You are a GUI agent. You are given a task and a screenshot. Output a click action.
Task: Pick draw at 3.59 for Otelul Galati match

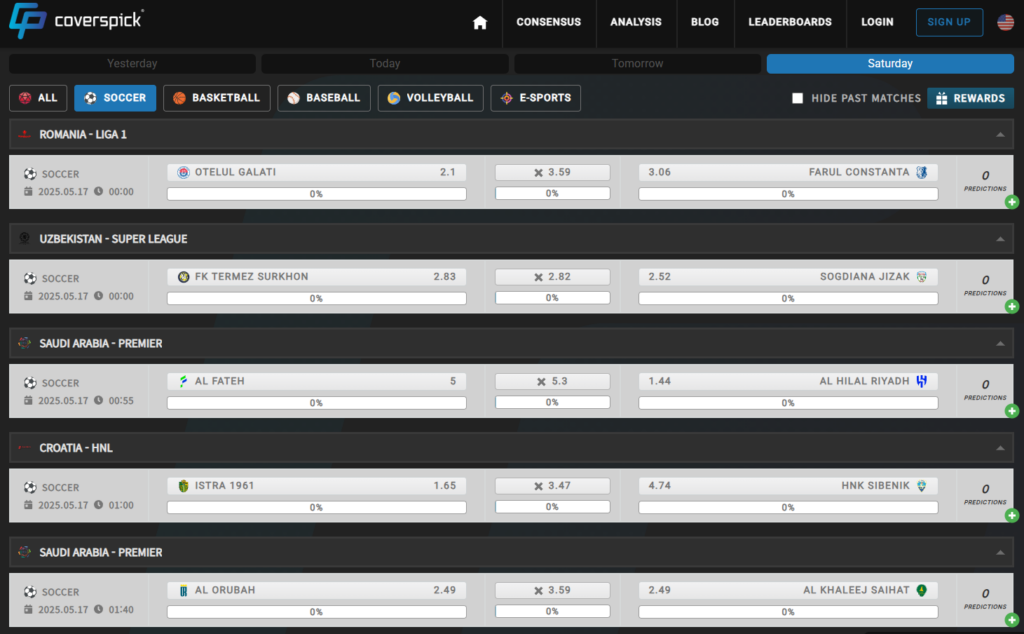[552, 172]
